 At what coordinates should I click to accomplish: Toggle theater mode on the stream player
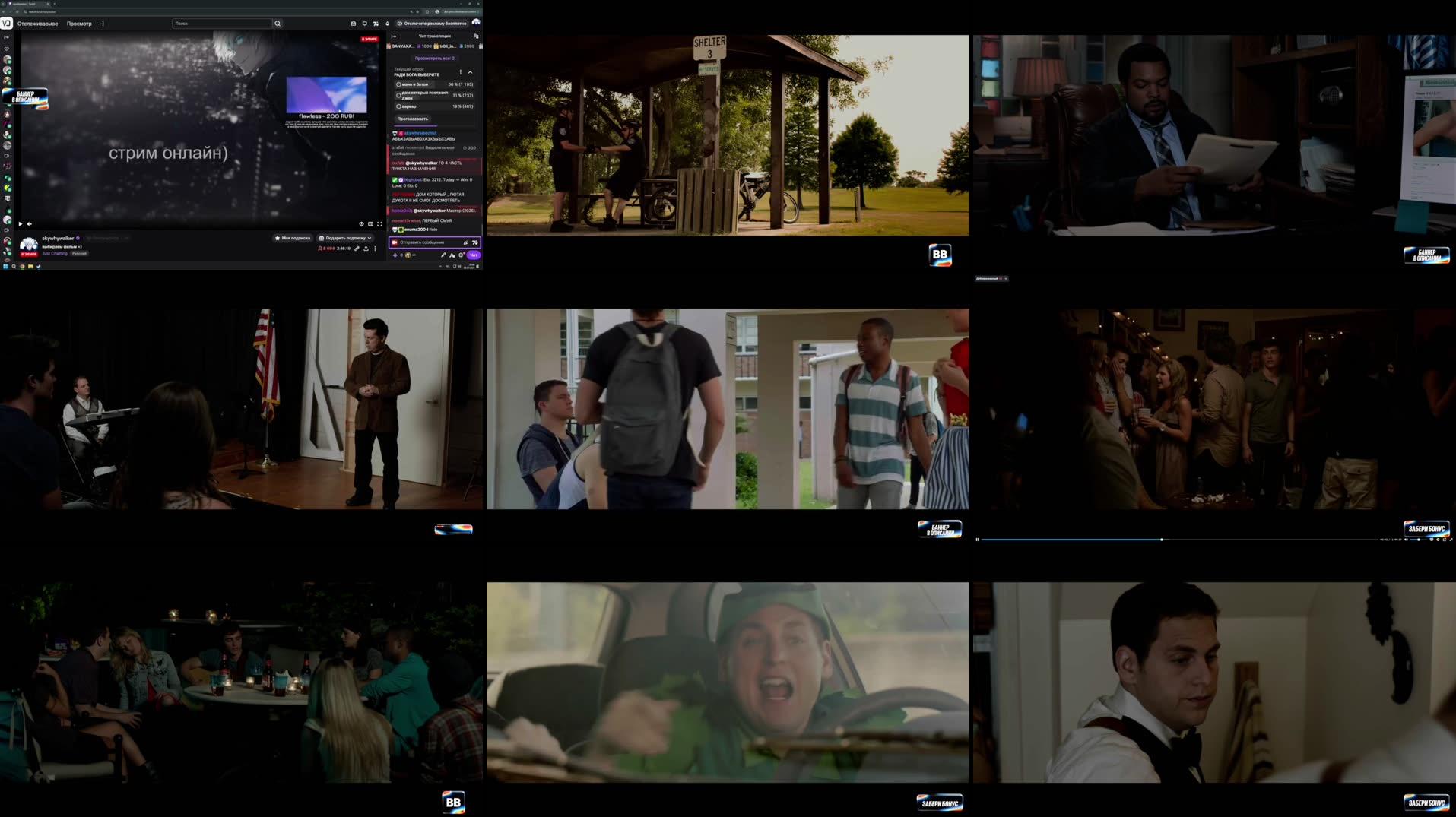click(x=370, y=224)
